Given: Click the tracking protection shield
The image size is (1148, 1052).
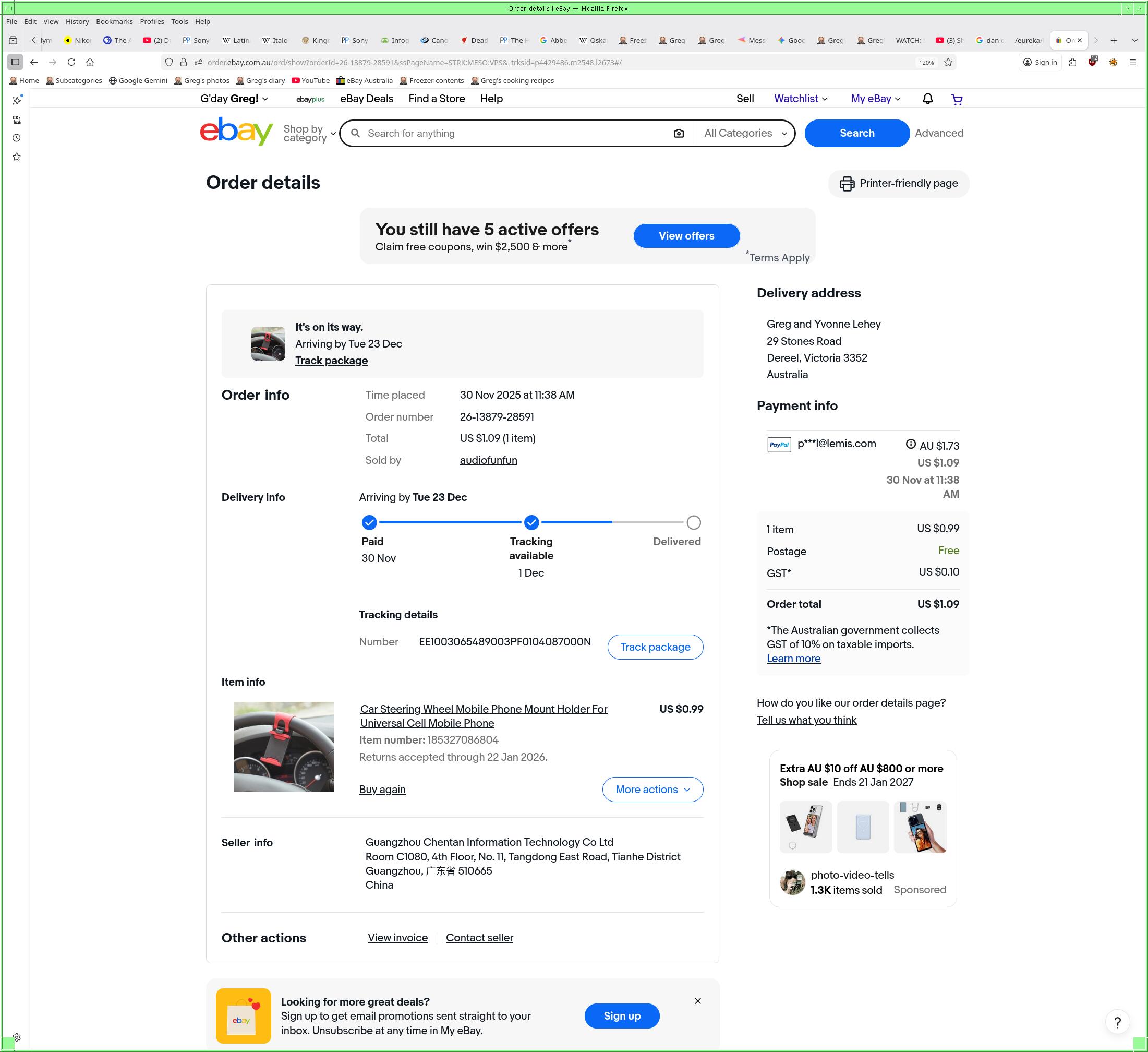Looking at the screenshot, I should (x=168, y=62).
